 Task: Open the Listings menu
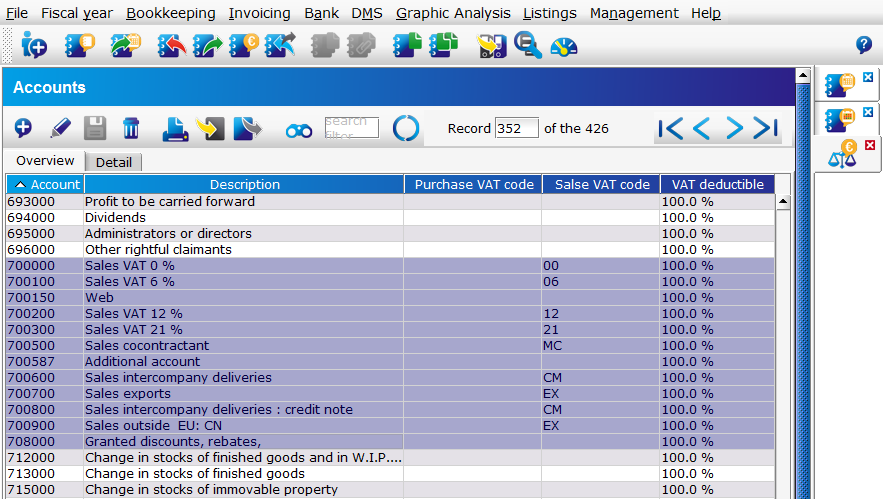[x=550, y=13]
